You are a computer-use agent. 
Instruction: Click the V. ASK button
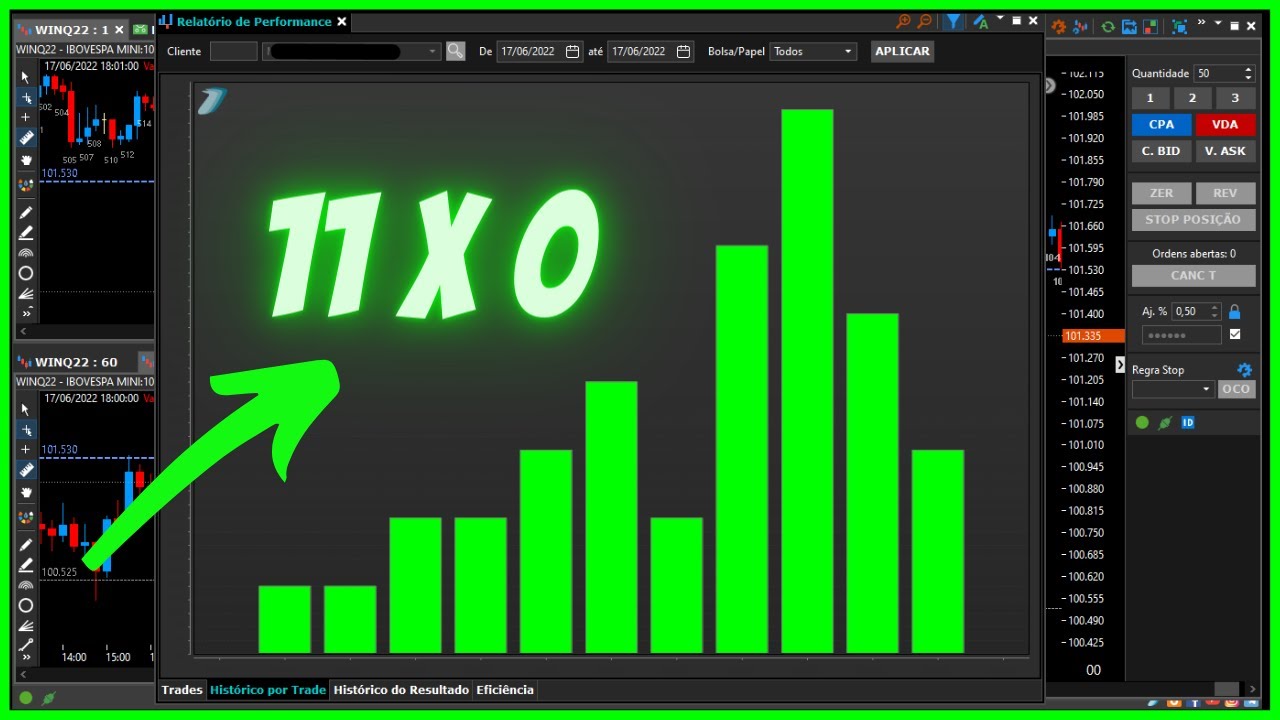pos(1225,151)
